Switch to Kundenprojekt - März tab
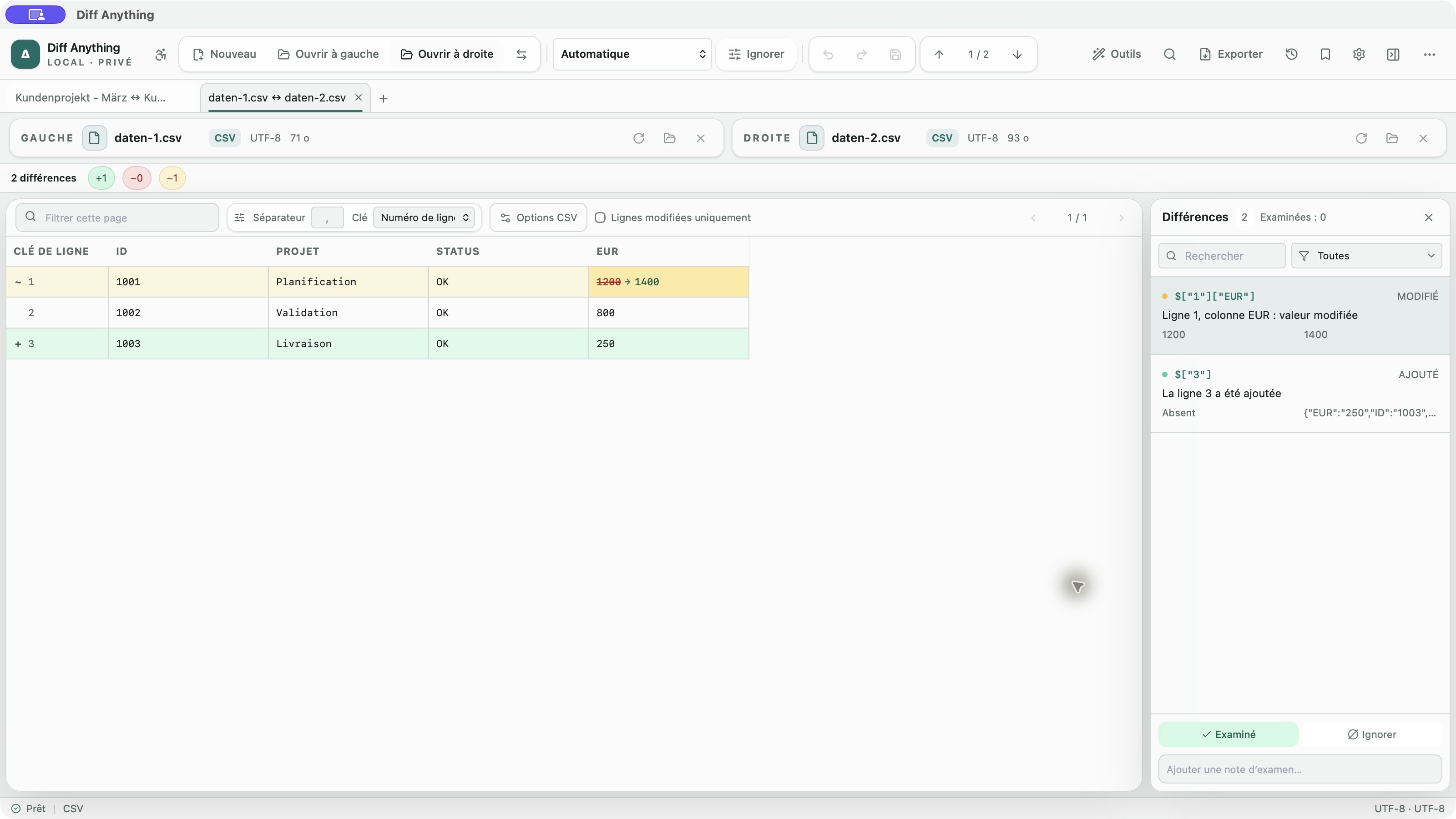 click(x=91, y=98)
